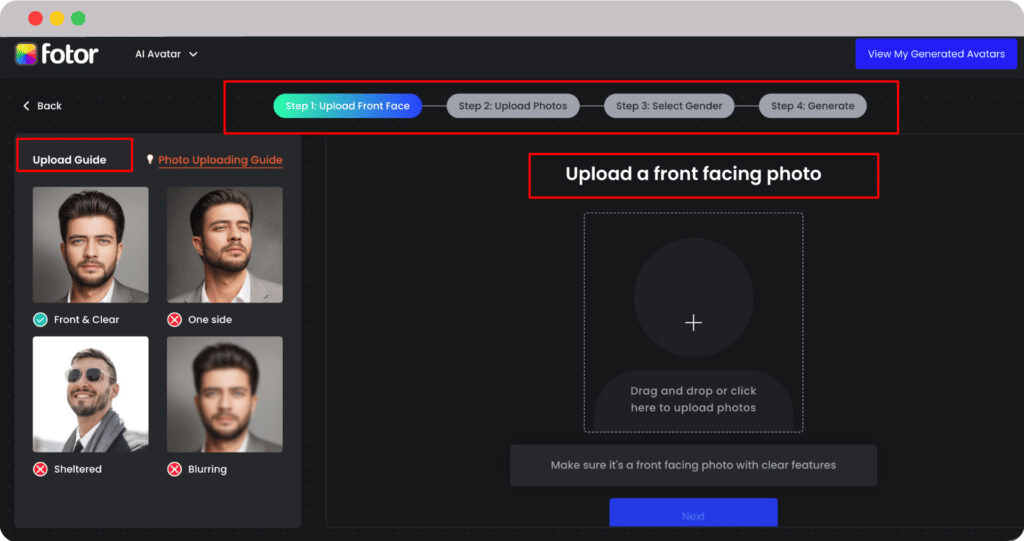Click the red X icon beside Blurring
The width and height of the screenshot is (1024, 541).
point(174,469)
